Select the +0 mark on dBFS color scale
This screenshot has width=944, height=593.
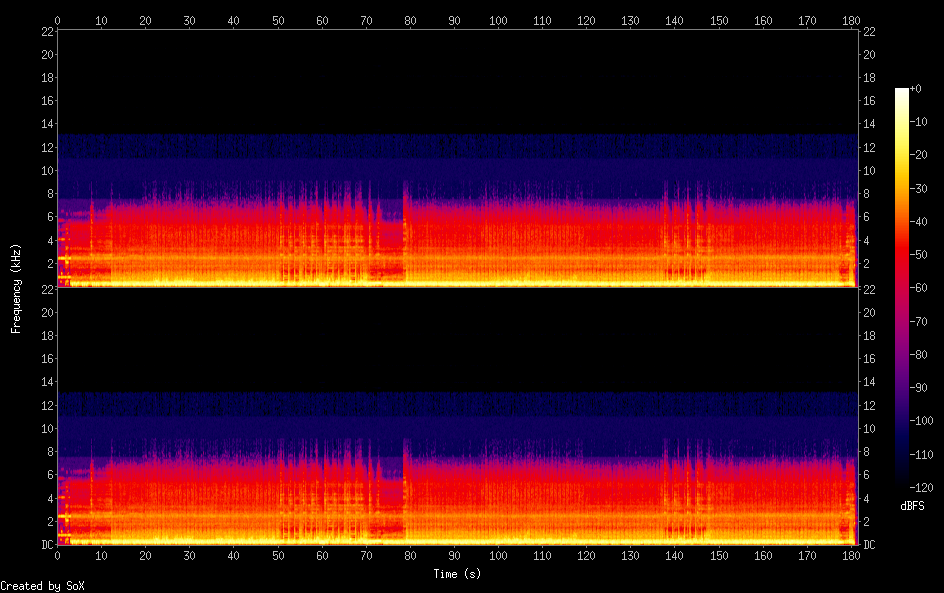(x=917, y=89)
